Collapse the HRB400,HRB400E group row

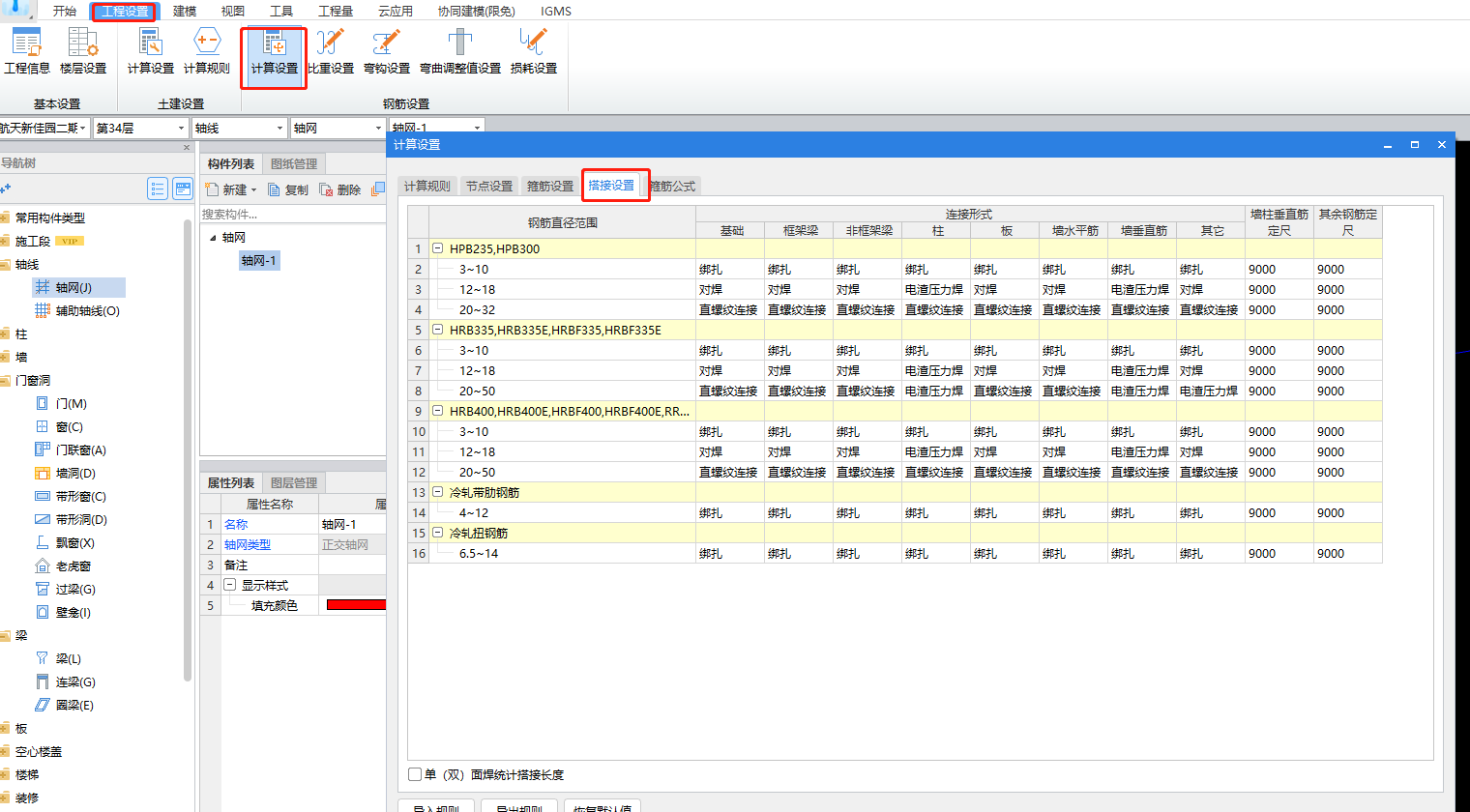[437, 411]
